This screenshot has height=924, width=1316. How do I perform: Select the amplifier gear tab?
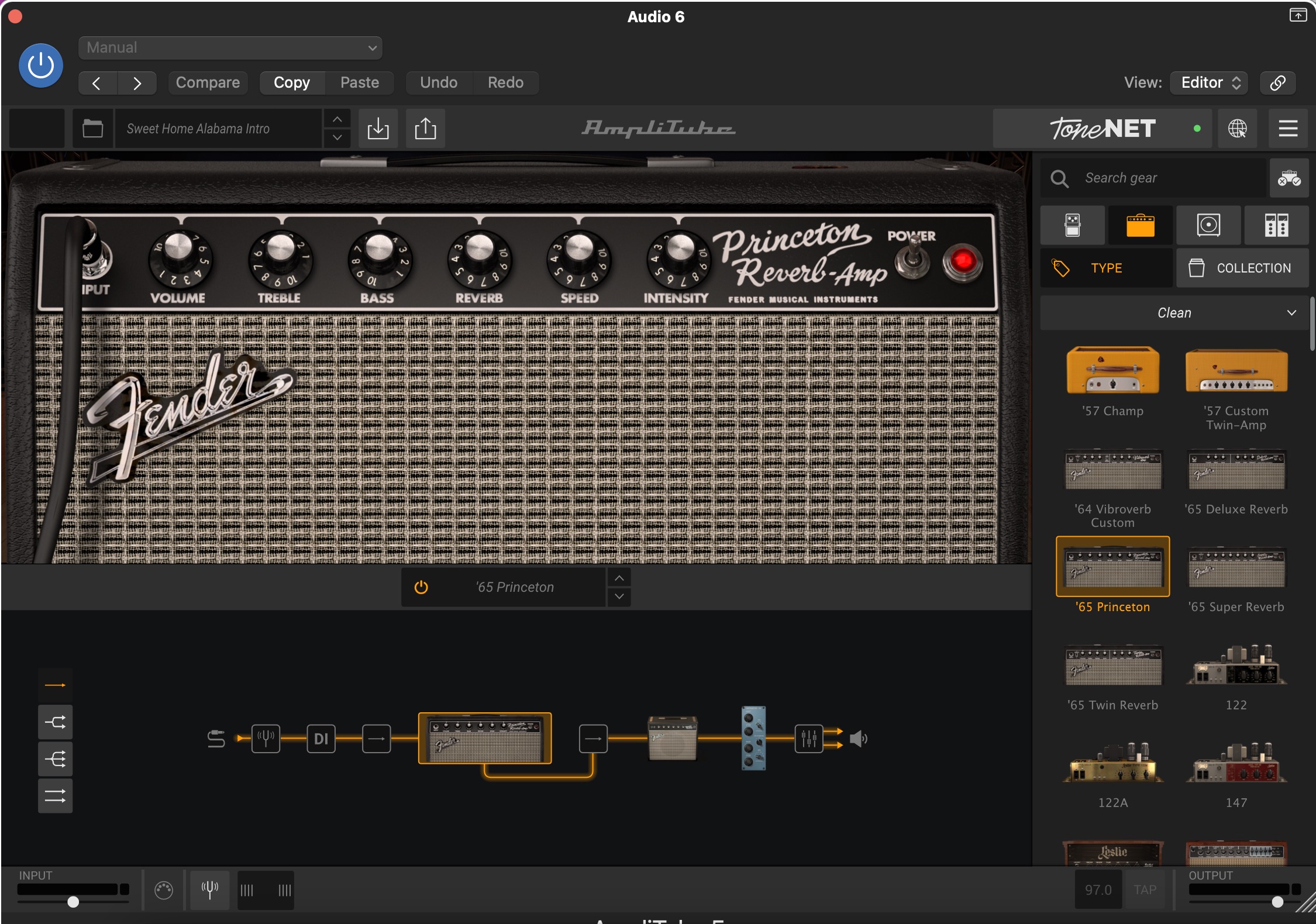pyautogui.click(x=1141, y=225)
